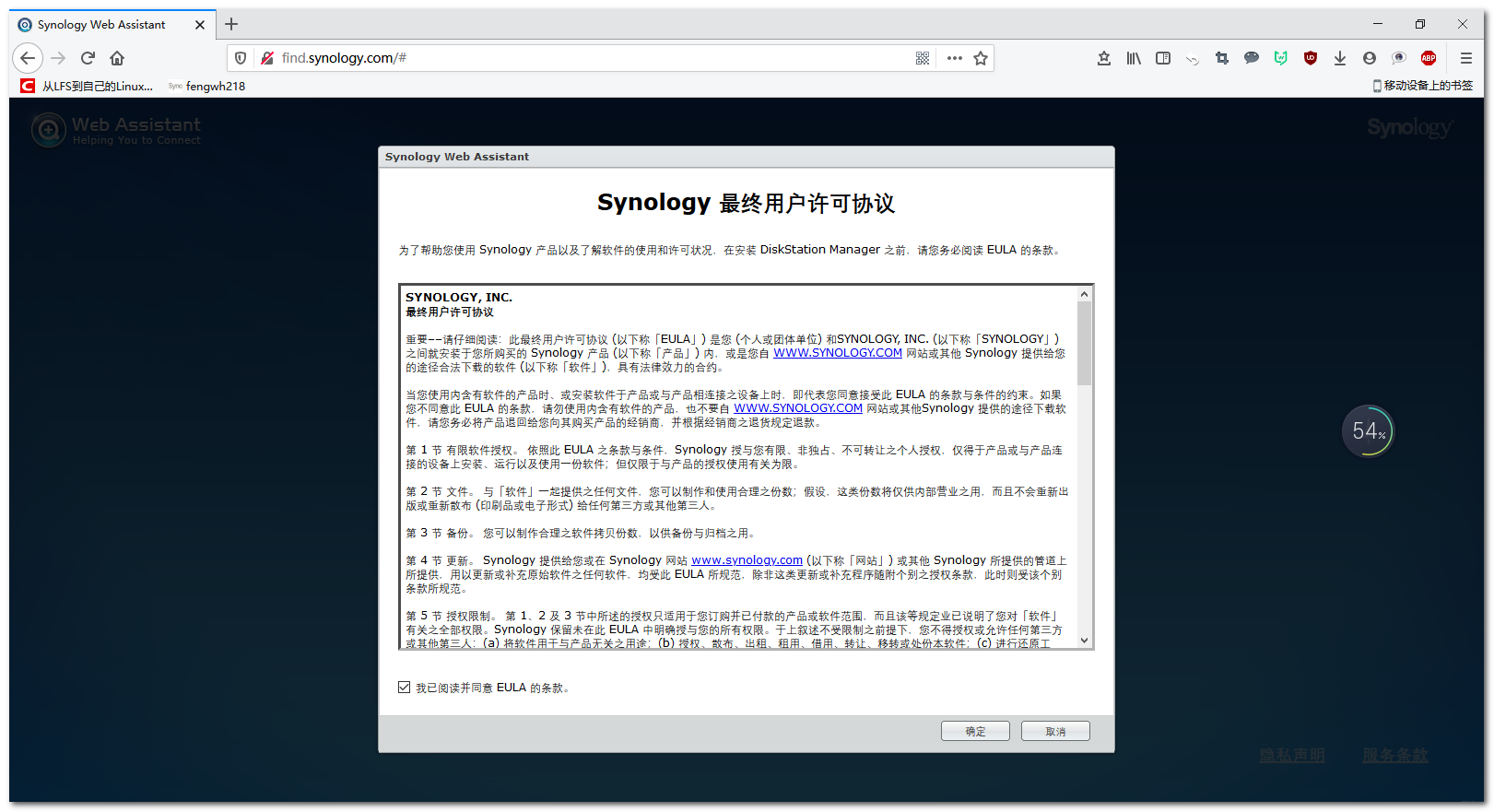Viewport: 1494px width, 812px height.
Task: Click the 取消 button
Action: (x=1055, y=731)
